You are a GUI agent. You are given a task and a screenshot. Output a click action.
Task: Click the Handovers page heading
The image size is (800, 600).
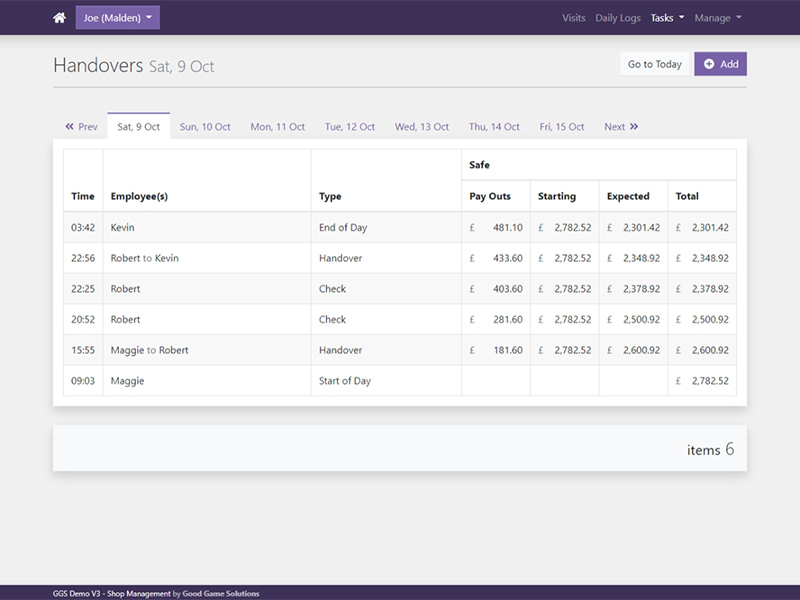tap(98, 65)
